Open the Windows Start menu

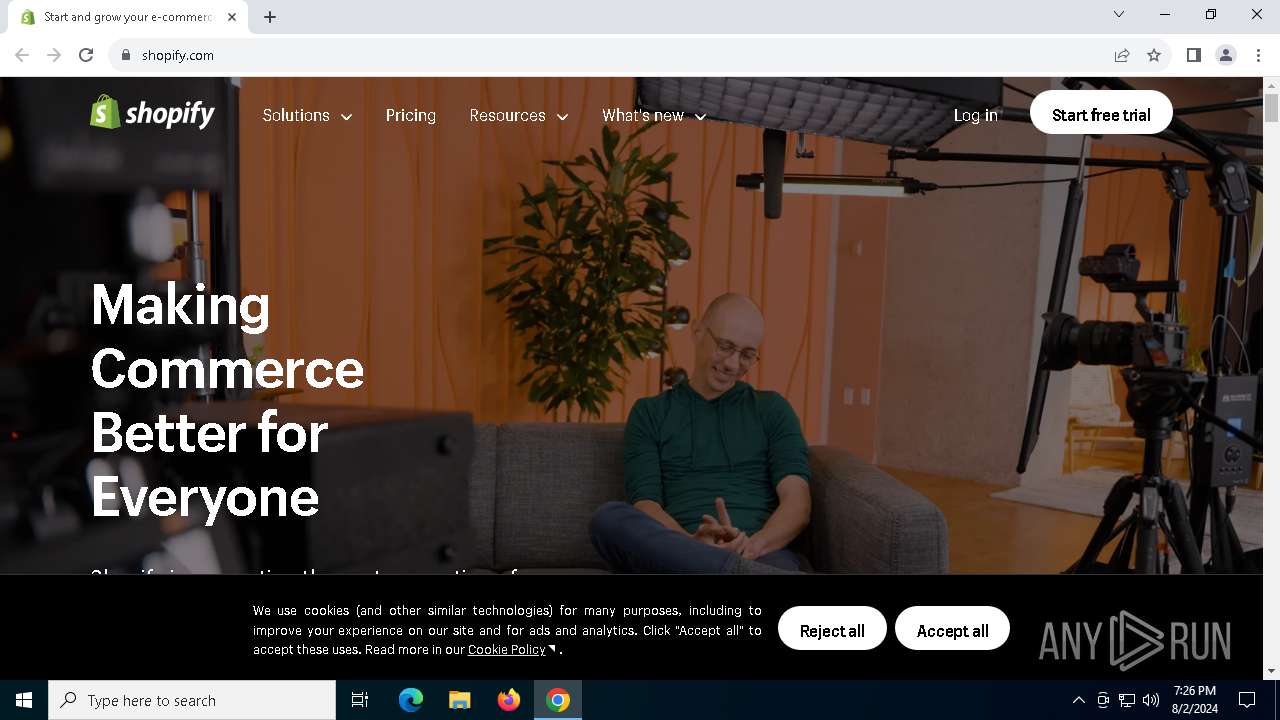click(x=24, y=700)
